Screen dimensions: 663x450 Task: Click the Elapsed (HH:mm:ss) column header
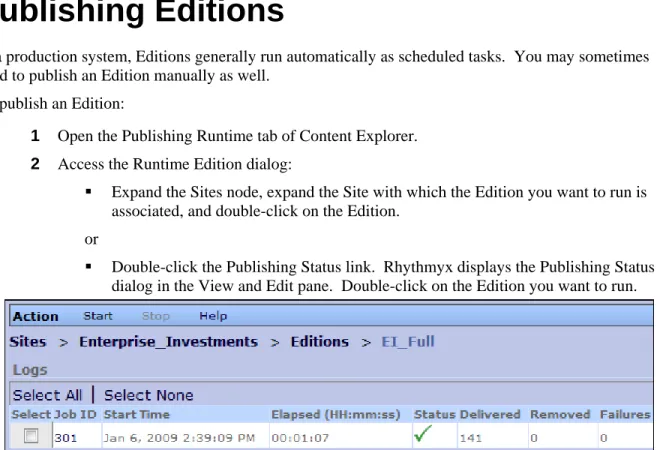[336, 414]
